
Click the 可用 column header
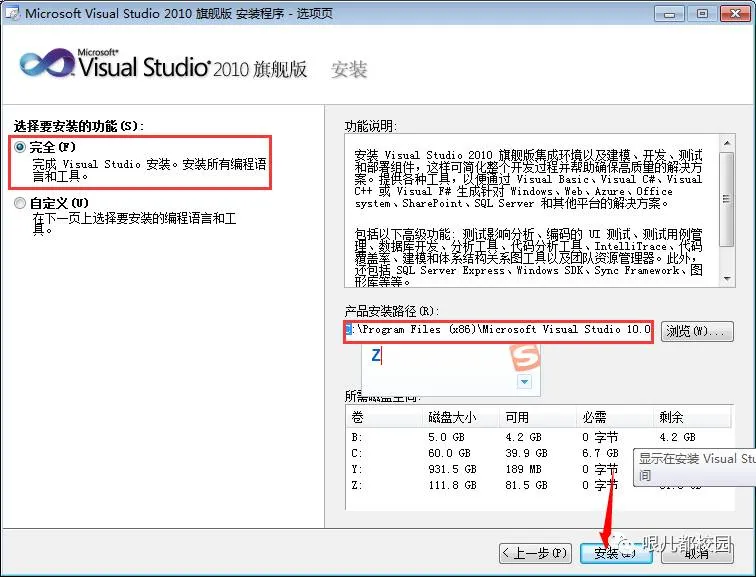[x=538, y=417]
